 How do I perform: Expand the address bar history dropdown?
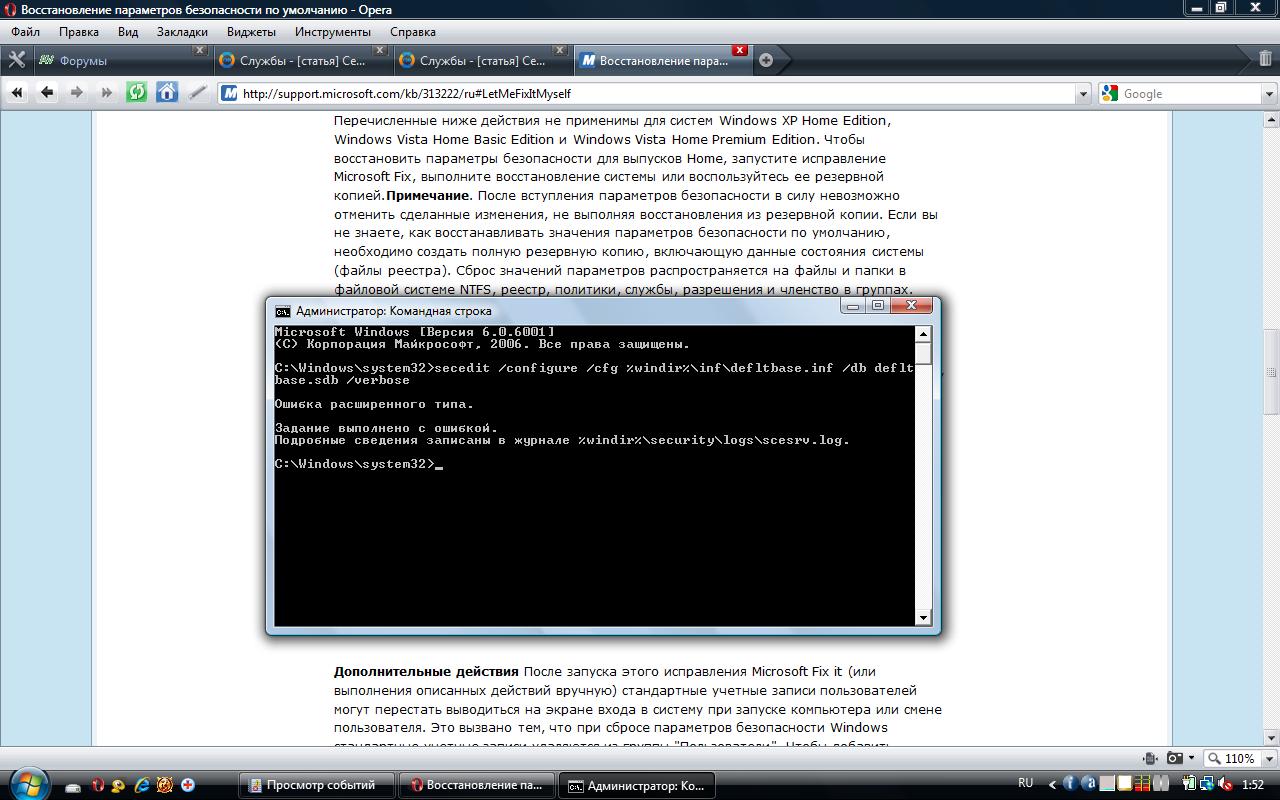(1083, 93)
